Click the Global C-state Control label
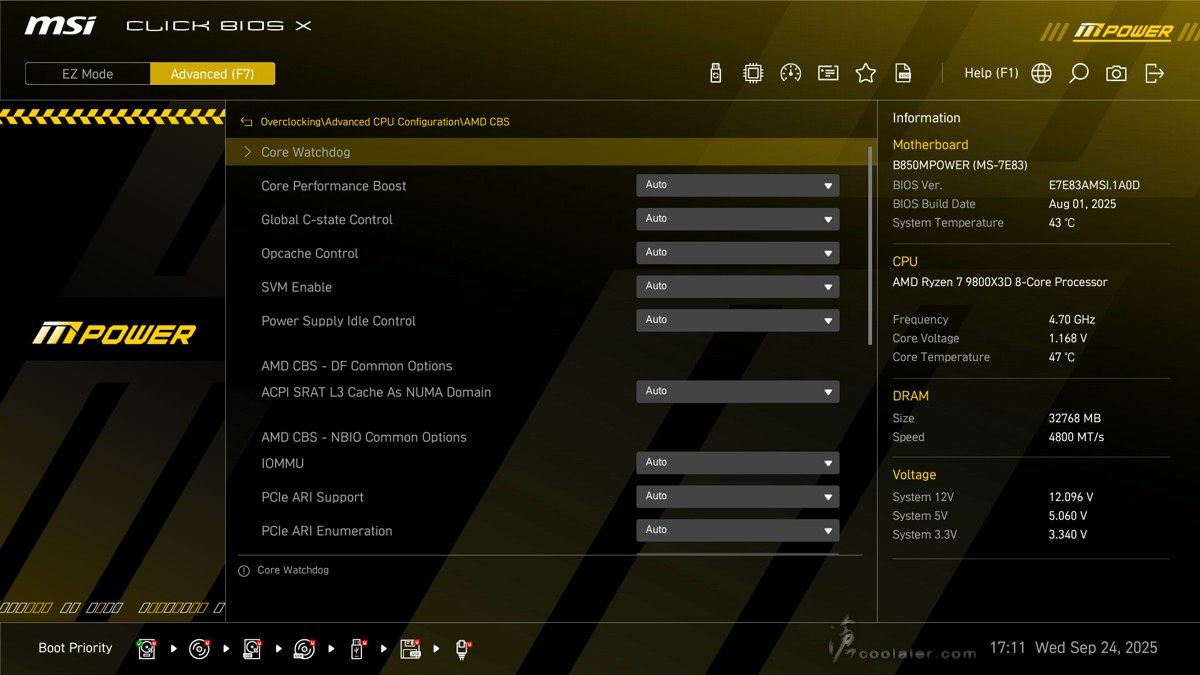The width and height of the screenshot is (1200, 675). tap(327, 220)
